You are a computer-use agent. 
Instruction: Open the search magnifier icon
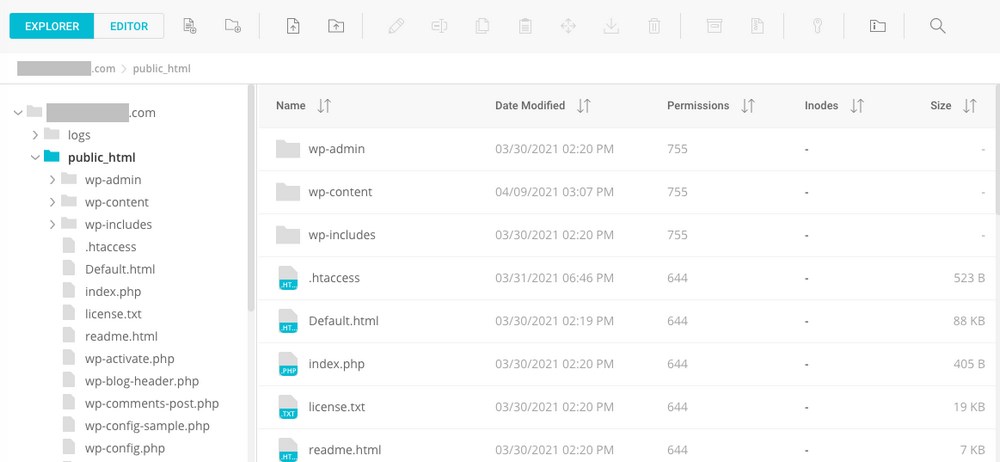(938, 26)
